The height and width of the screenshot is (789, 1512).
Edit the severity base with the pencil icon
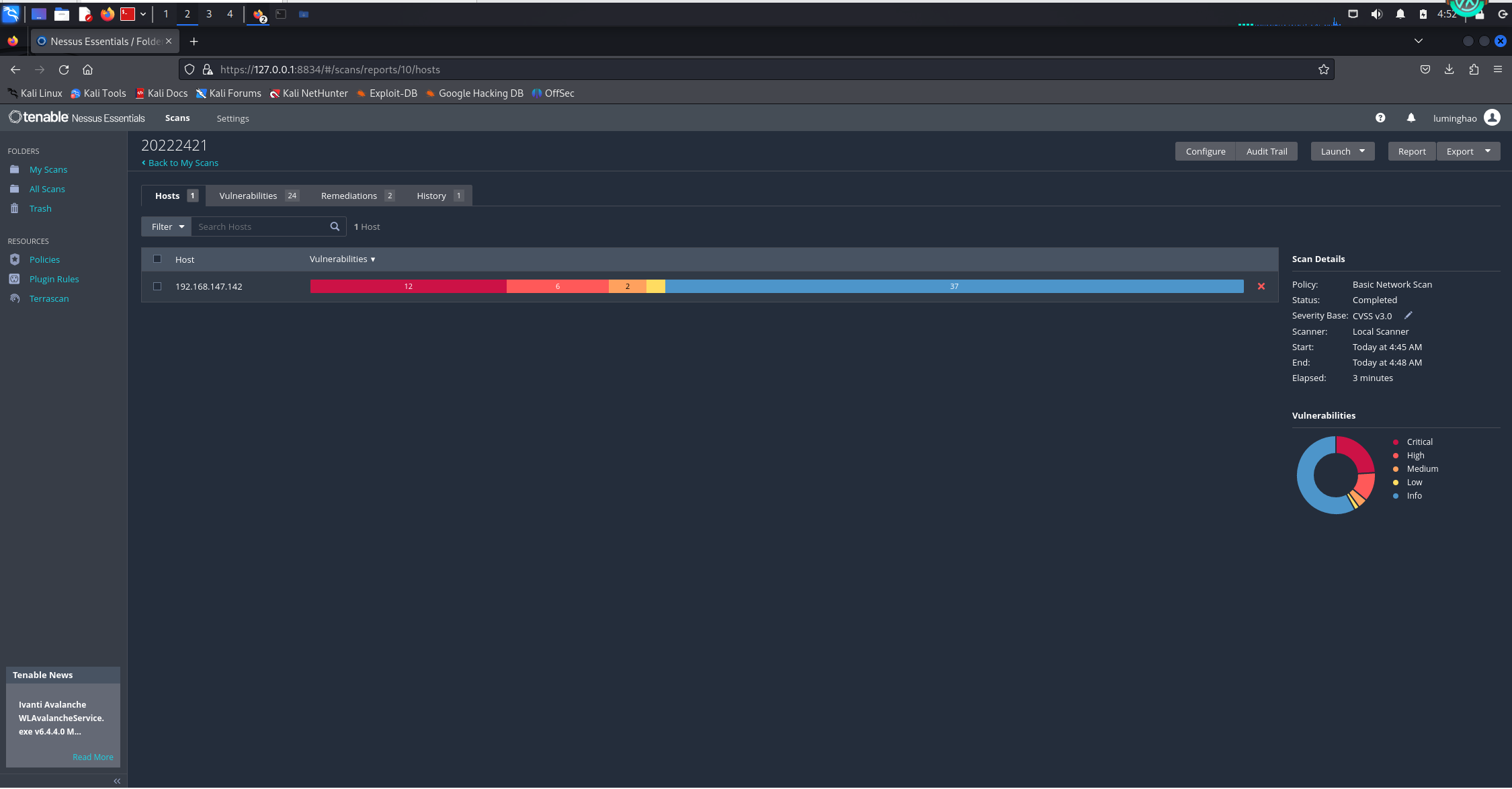click(1408, 315)
